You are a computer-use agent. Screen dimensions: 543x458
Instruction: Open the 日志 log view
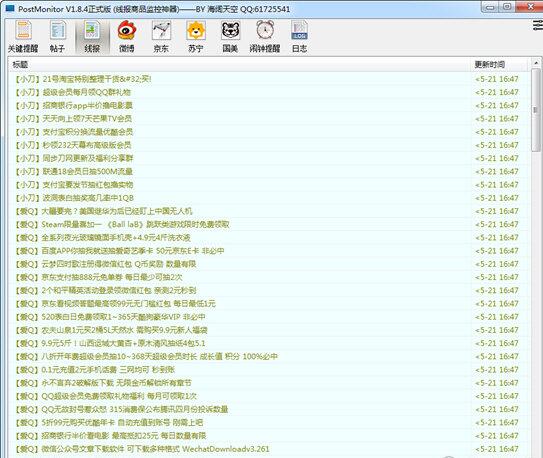[300, 36]
